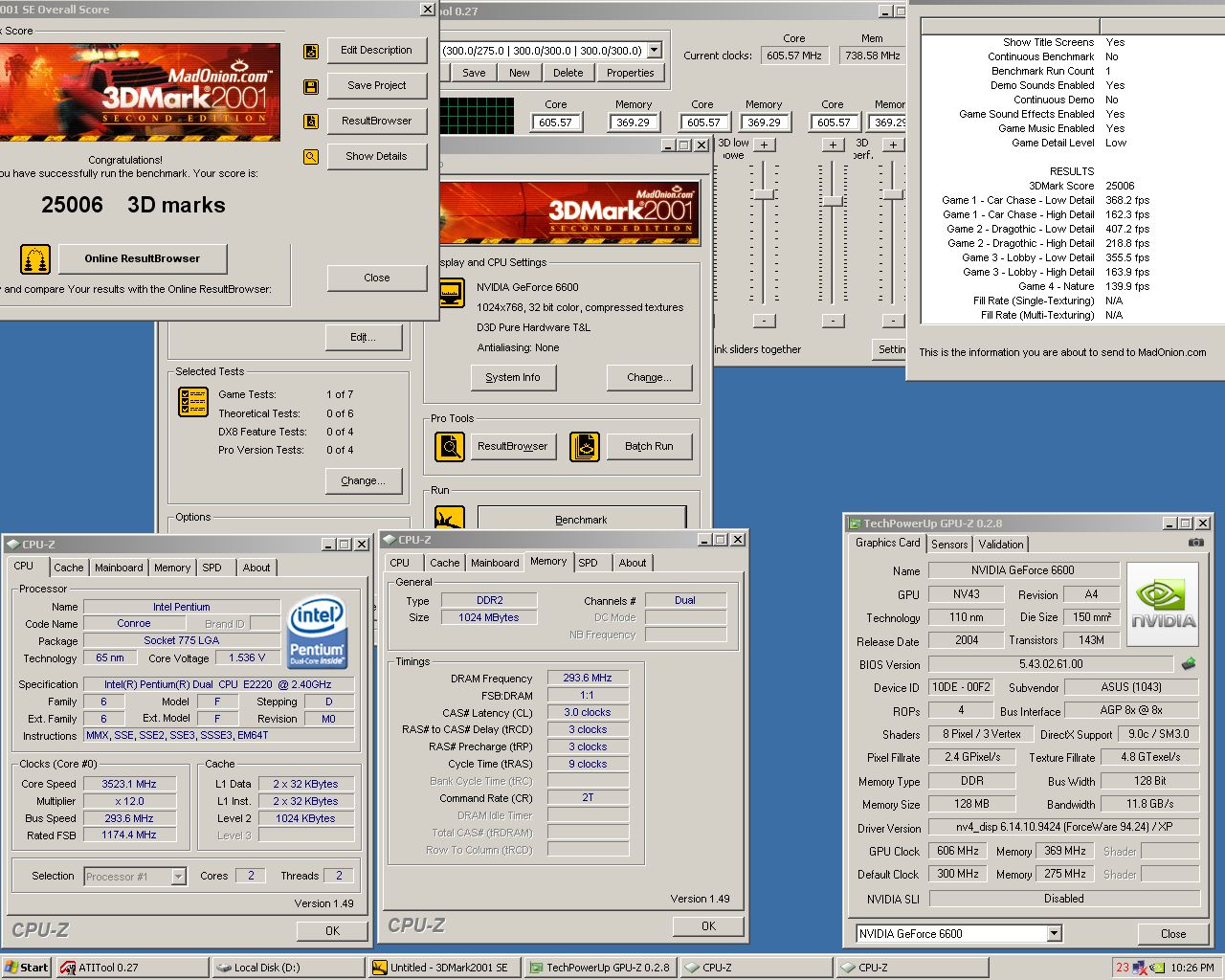
Task: Click the Show Details magnifier icon
Action: click(x=311, y=157)
